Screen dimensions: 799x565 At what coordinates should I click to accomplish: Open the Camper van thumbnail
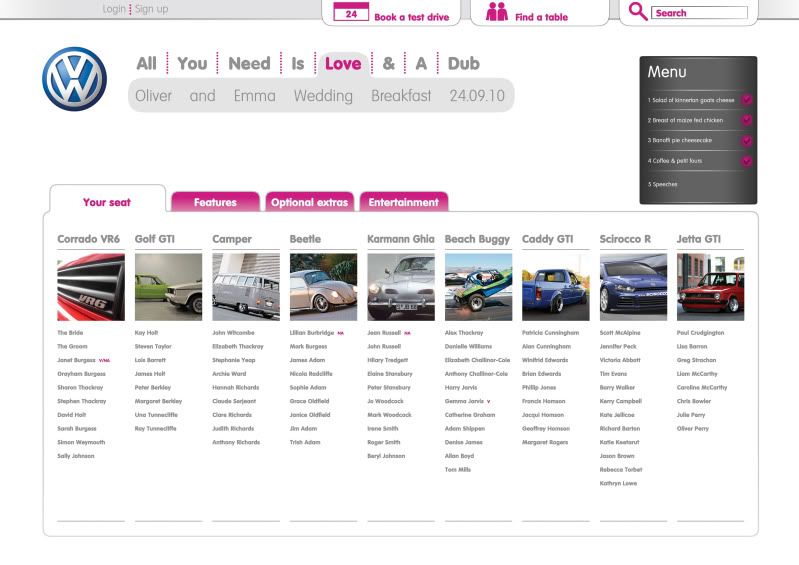click(246, 287)
